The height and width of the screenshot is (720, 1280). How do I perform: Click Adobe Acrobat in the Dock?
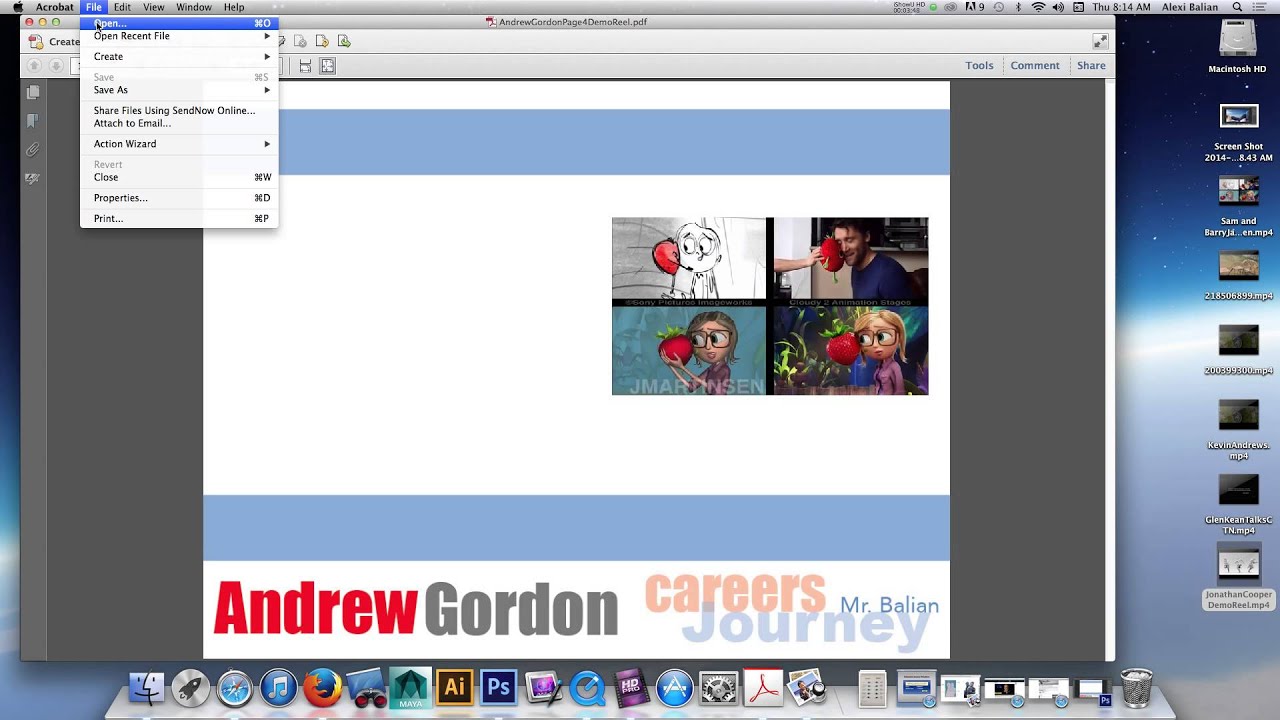pos(762,688)
